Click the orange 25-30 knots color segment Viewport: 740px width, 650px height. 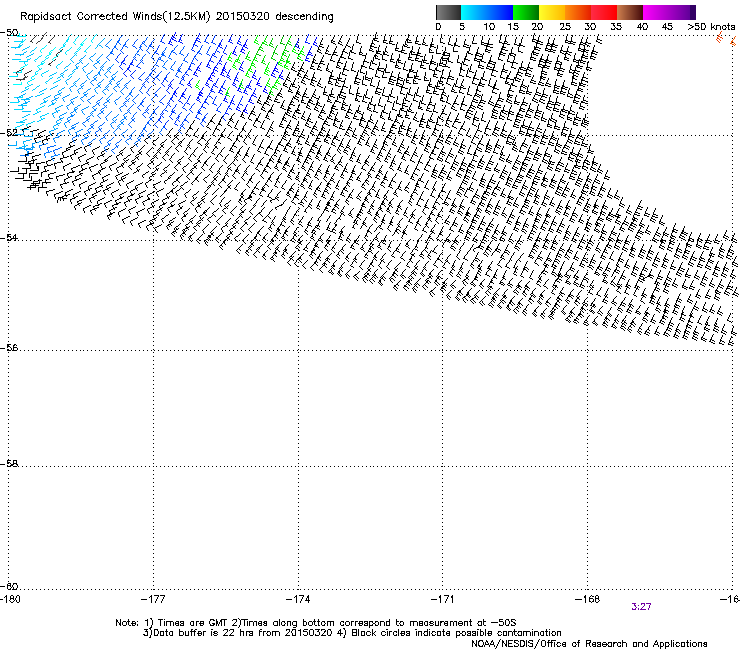point(577,12)
